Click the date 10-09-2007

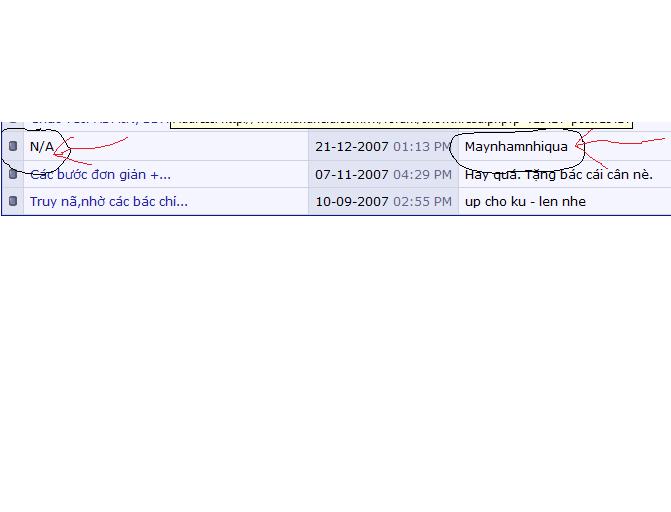tap(351, 201)
